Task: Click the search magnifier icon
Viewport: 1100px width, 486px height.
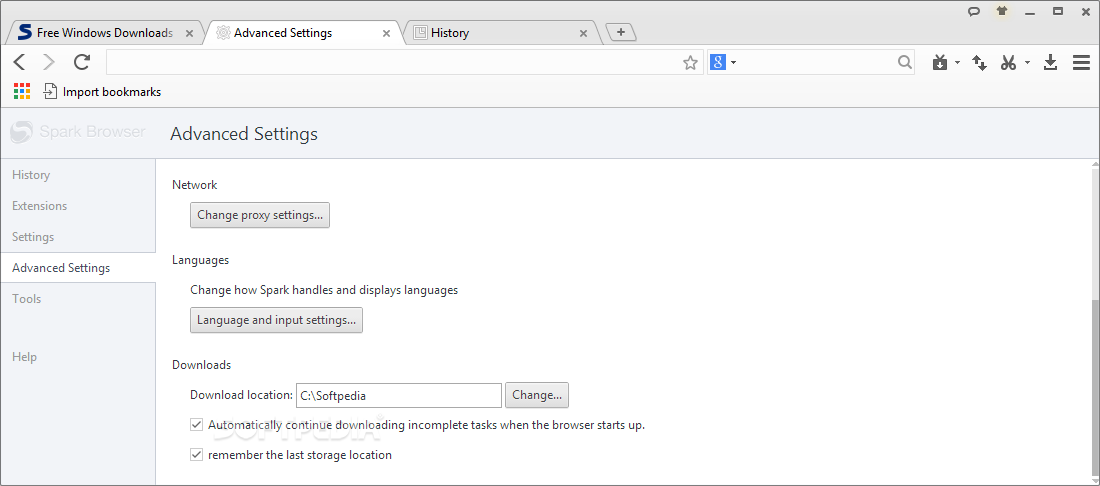Action: tap(905, 62)
